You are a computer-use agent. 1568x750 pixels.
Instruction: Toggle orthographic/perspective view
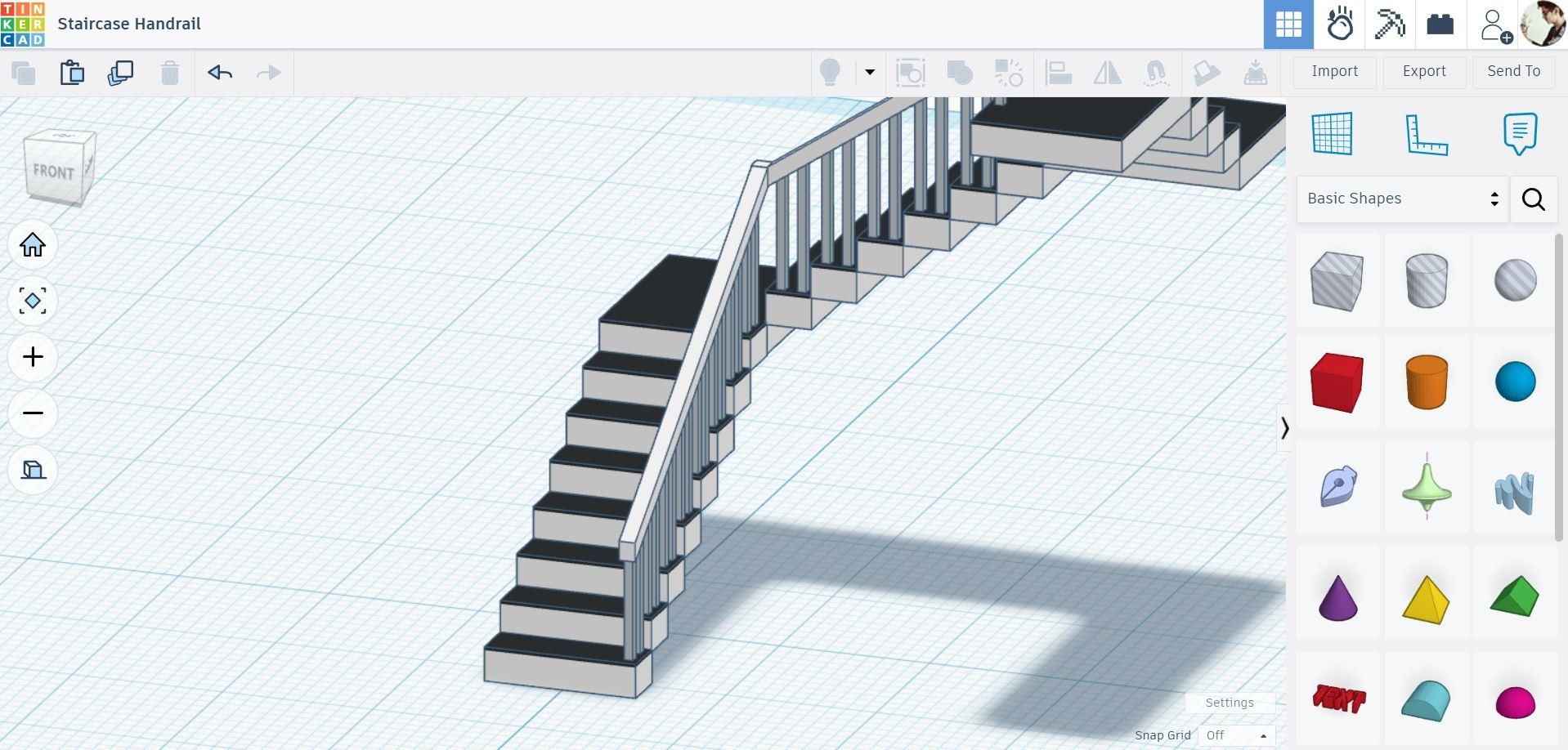[x=33, y=470]
